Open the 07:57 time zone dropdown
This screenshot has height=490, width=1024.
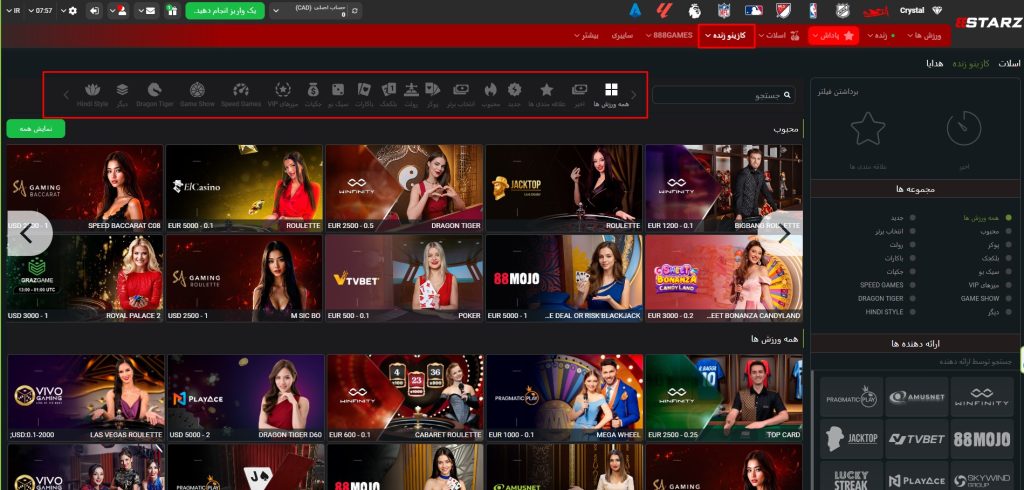coord(40,10)
